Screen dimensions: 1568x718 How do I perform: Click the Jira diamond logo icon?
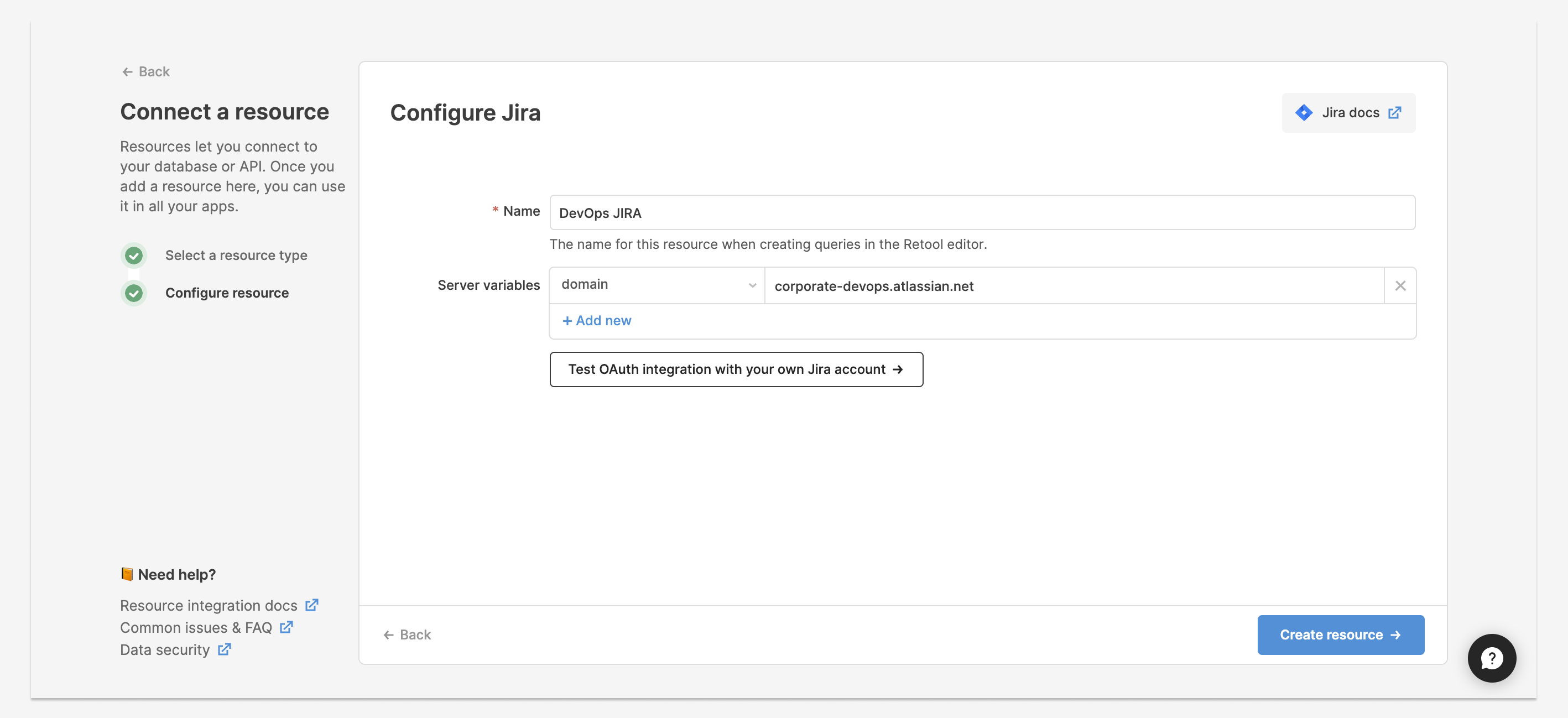(x=1303, y=113)
